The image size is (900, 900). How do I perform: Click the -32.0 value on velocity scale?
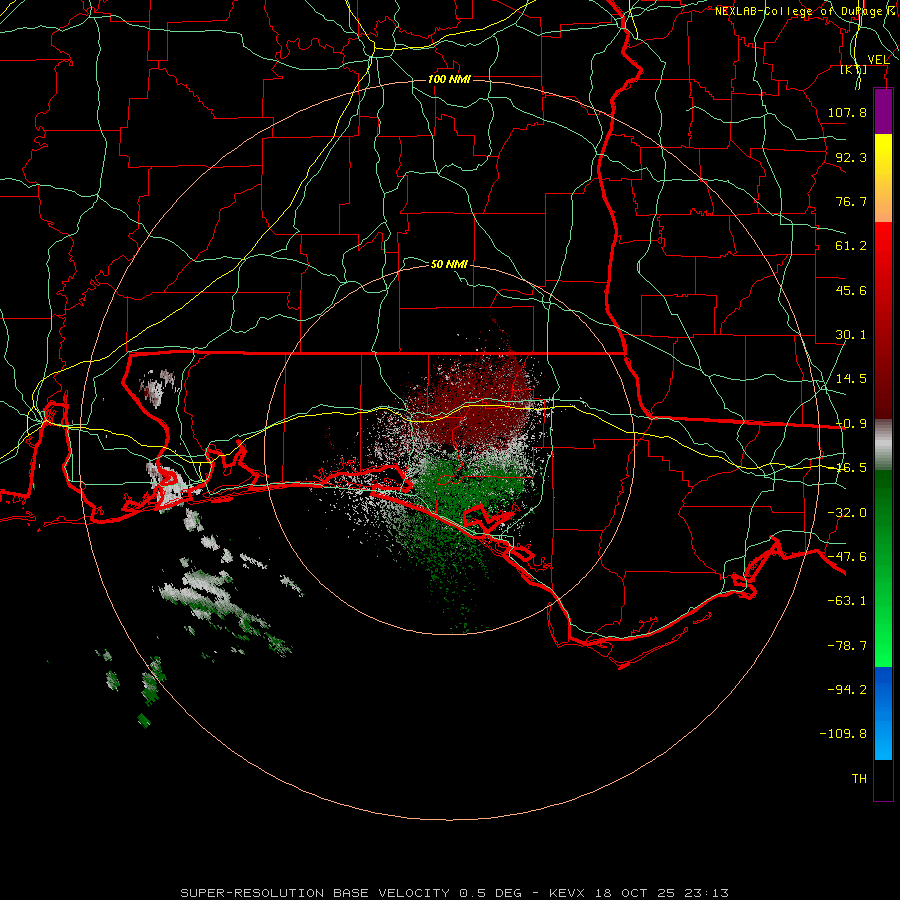847,513
